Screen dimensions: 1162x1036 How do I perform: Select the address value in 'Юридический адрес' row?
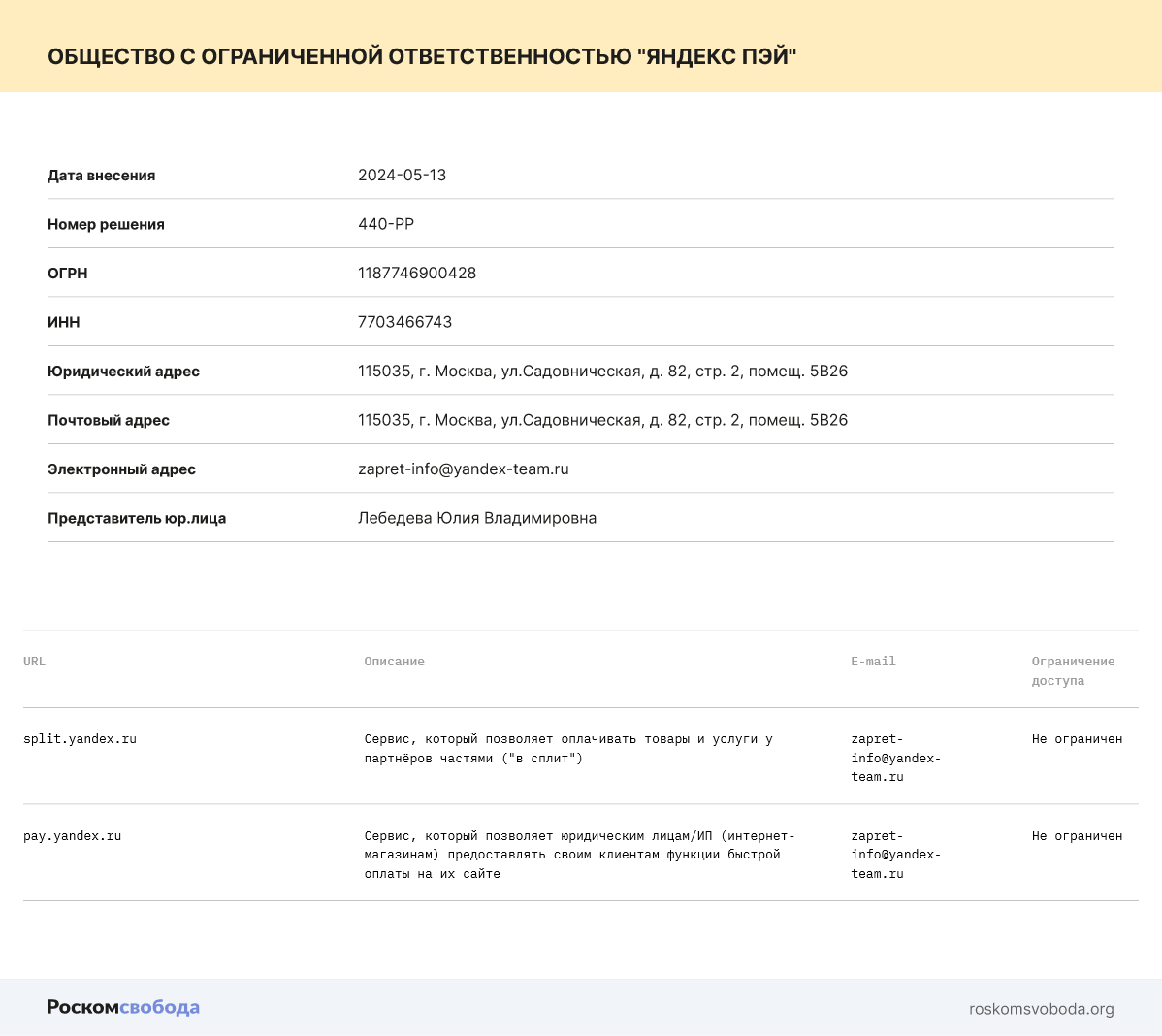pyautogui.click(x=602, y=371)
